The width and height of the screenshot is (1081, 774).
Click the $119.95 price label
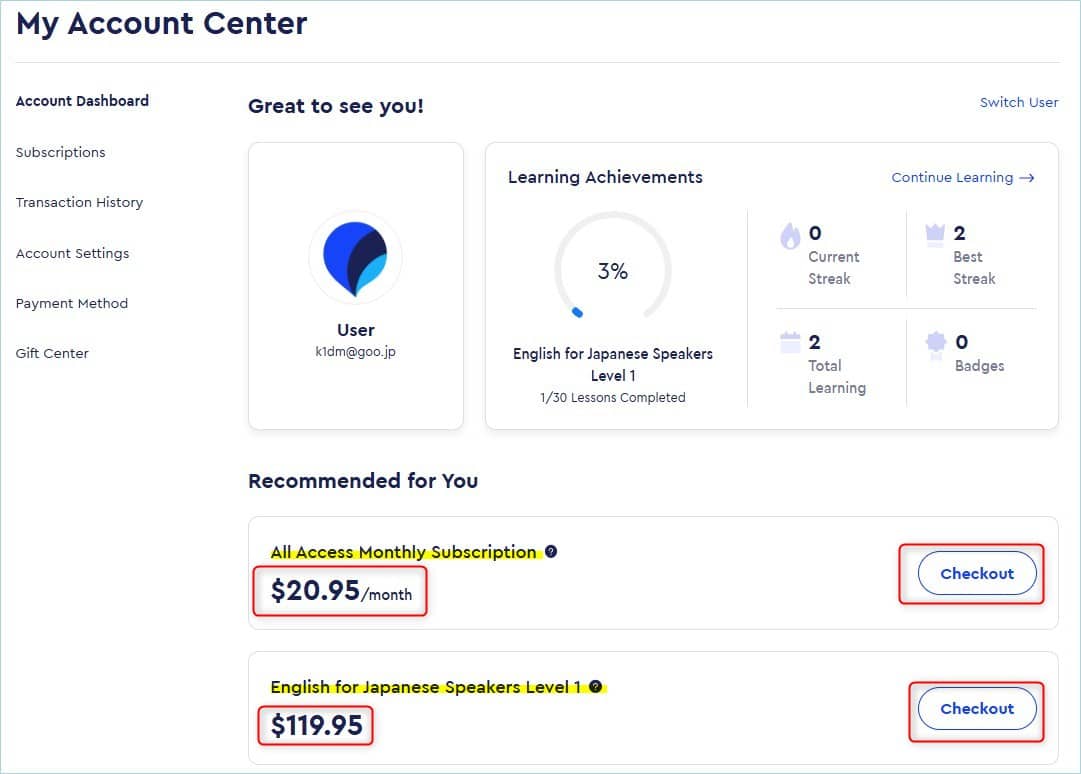coord(316,725)
